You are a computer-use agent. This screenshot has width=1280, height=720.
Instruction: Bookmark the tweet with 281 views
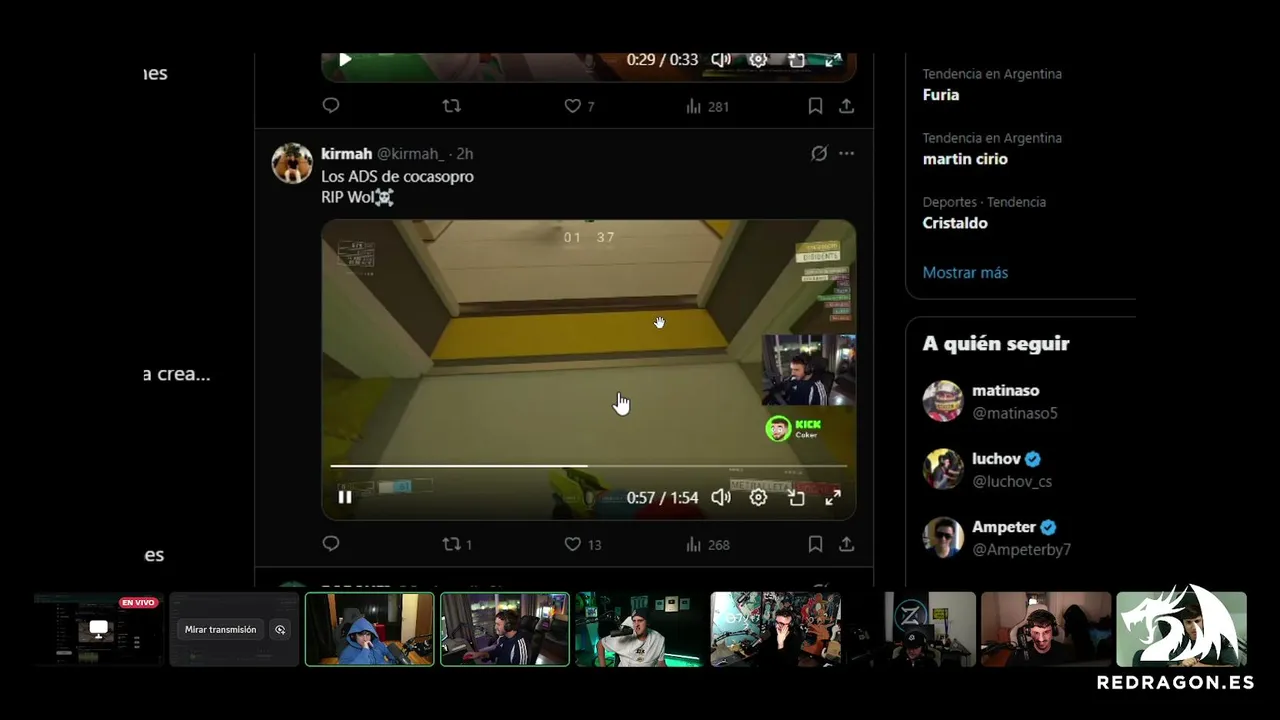pos(815,106)
